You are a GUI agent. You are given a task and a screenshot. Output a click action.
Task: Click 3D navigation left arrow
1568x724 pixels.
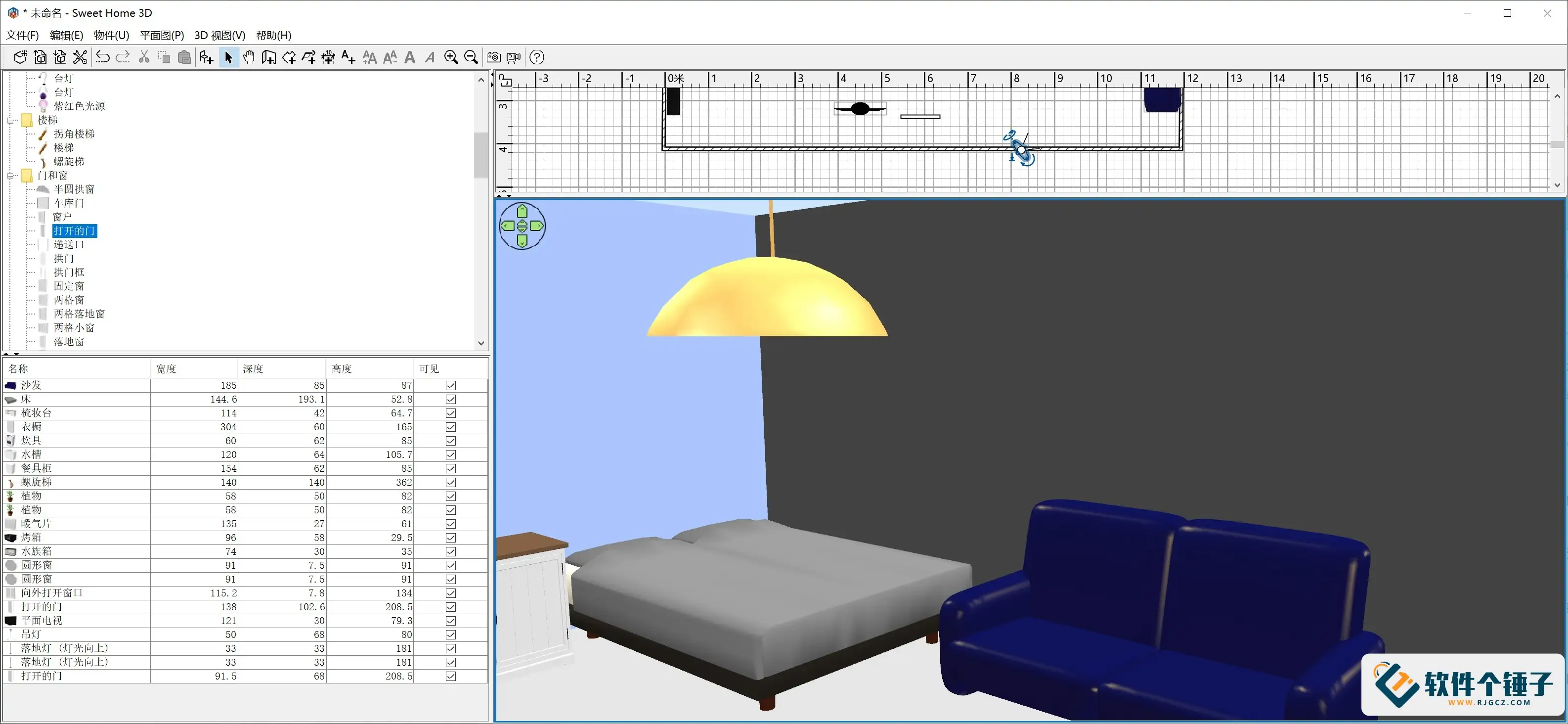[508, 226]
